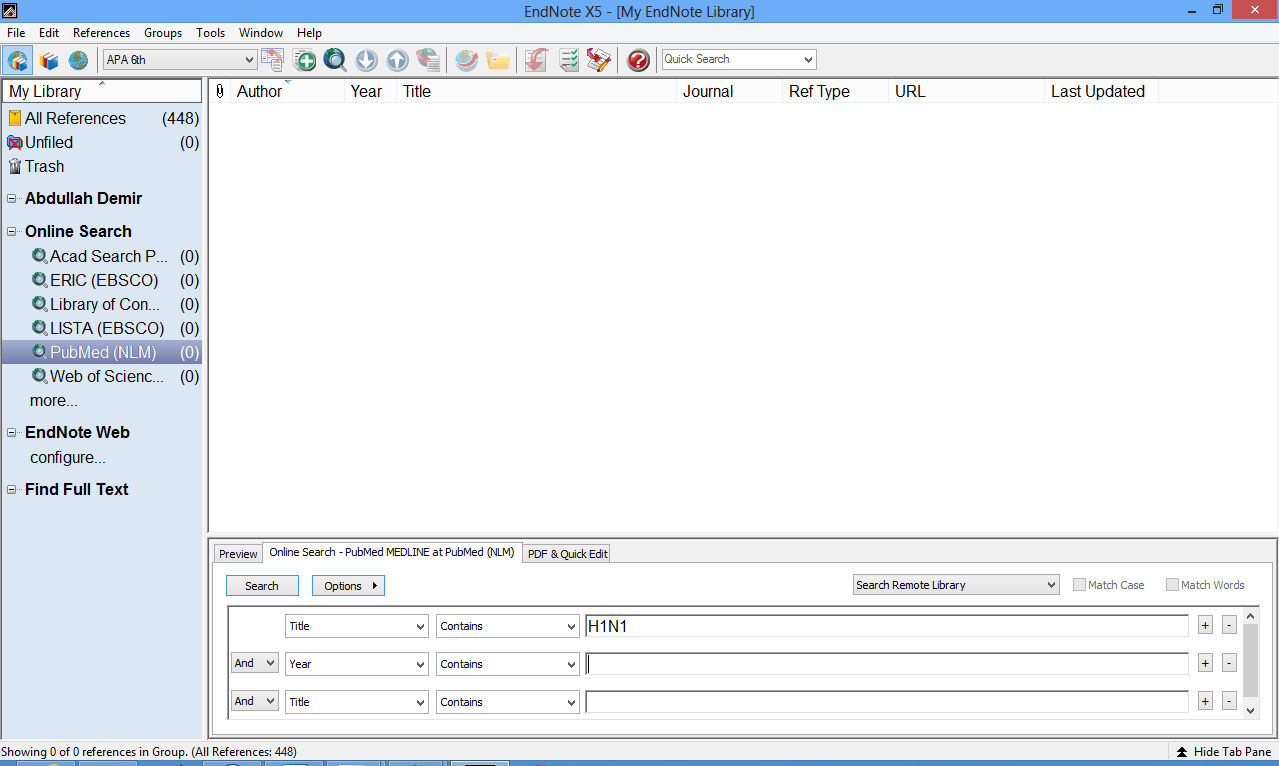The image size is (1279, 766).
Task: Open the Tools menu
Action: click(x=211, y=33)
